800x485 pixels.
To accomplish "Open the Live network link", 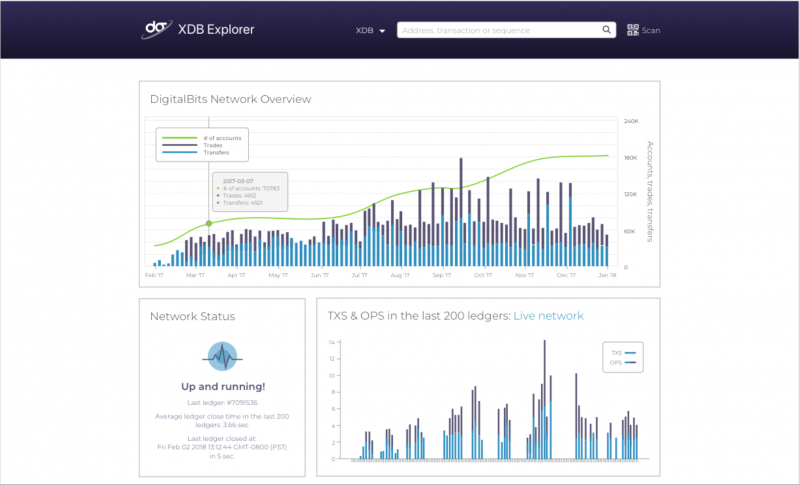I will pyautogui.click(x=548, y=316).
